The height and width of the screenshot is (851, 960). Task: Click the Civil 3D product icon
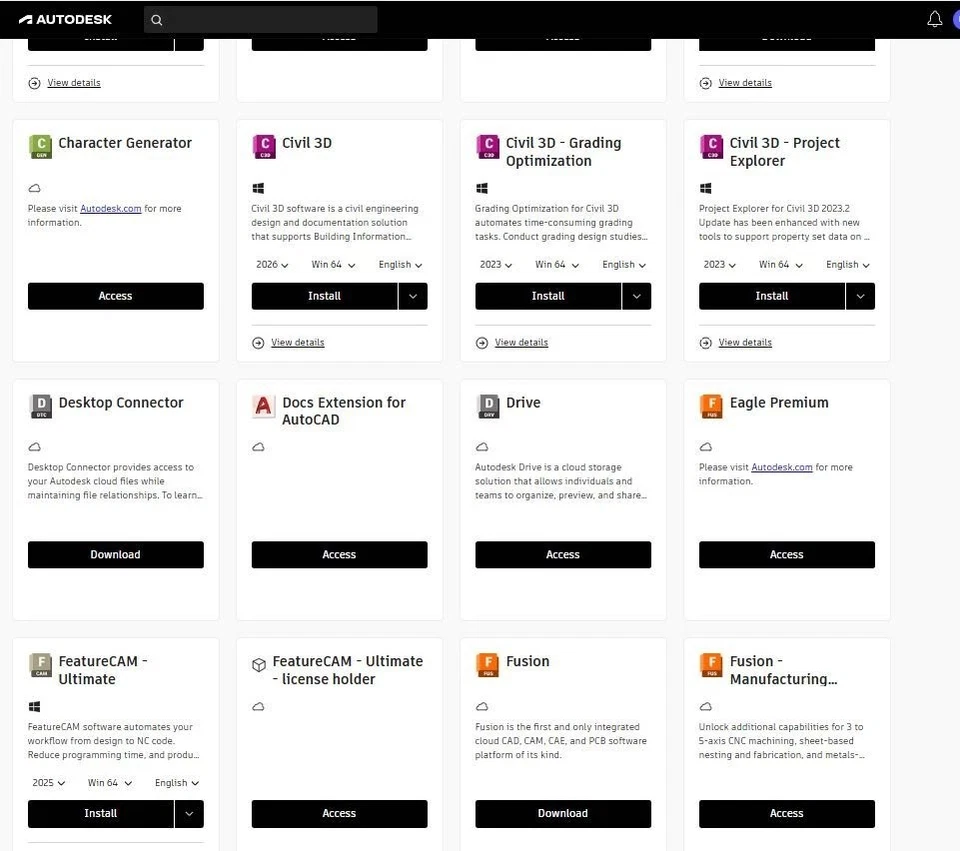(264, 144)
